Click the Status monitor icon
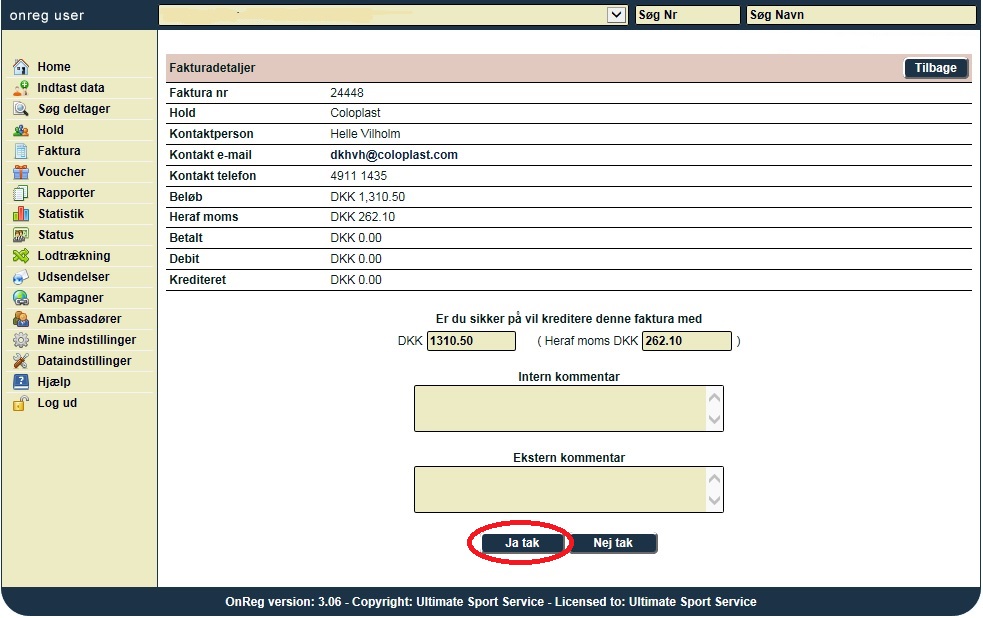Screen dimensions: 983x618 (21, 234)
